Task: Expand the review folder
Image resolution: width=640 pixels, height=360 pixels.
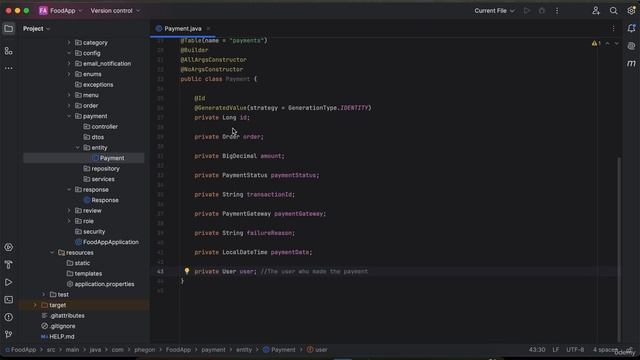Action: click(69, 211)
